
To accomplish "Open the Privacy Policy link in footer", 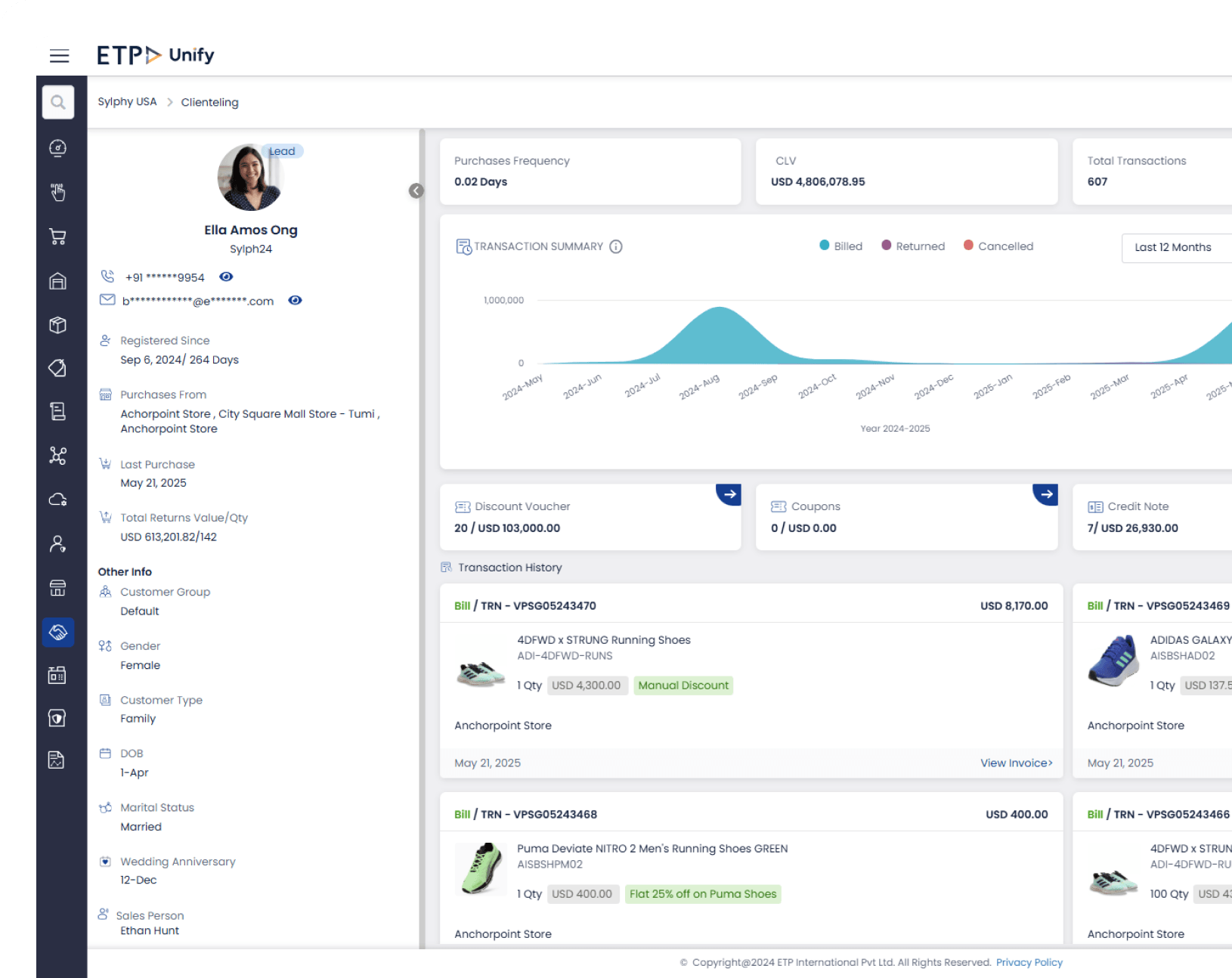I will point(1029,962).
